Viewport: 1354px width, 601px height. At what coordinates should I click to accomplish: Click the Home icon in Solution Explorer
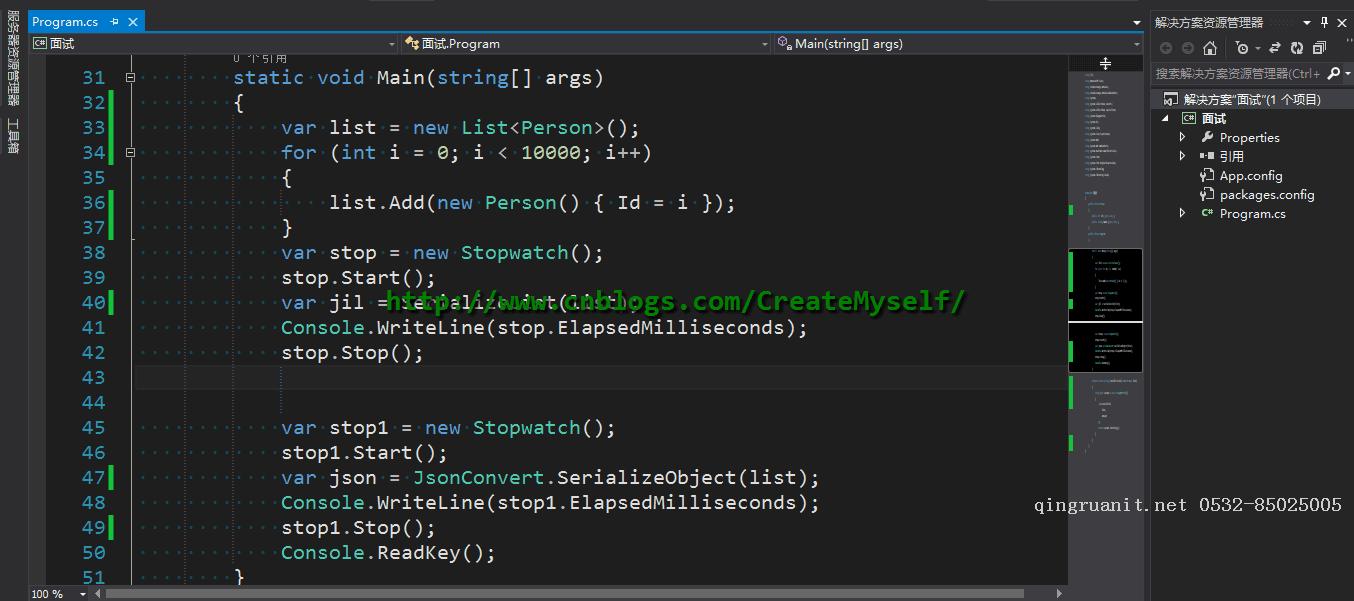pyautogui.click(x=1209, y=48)
